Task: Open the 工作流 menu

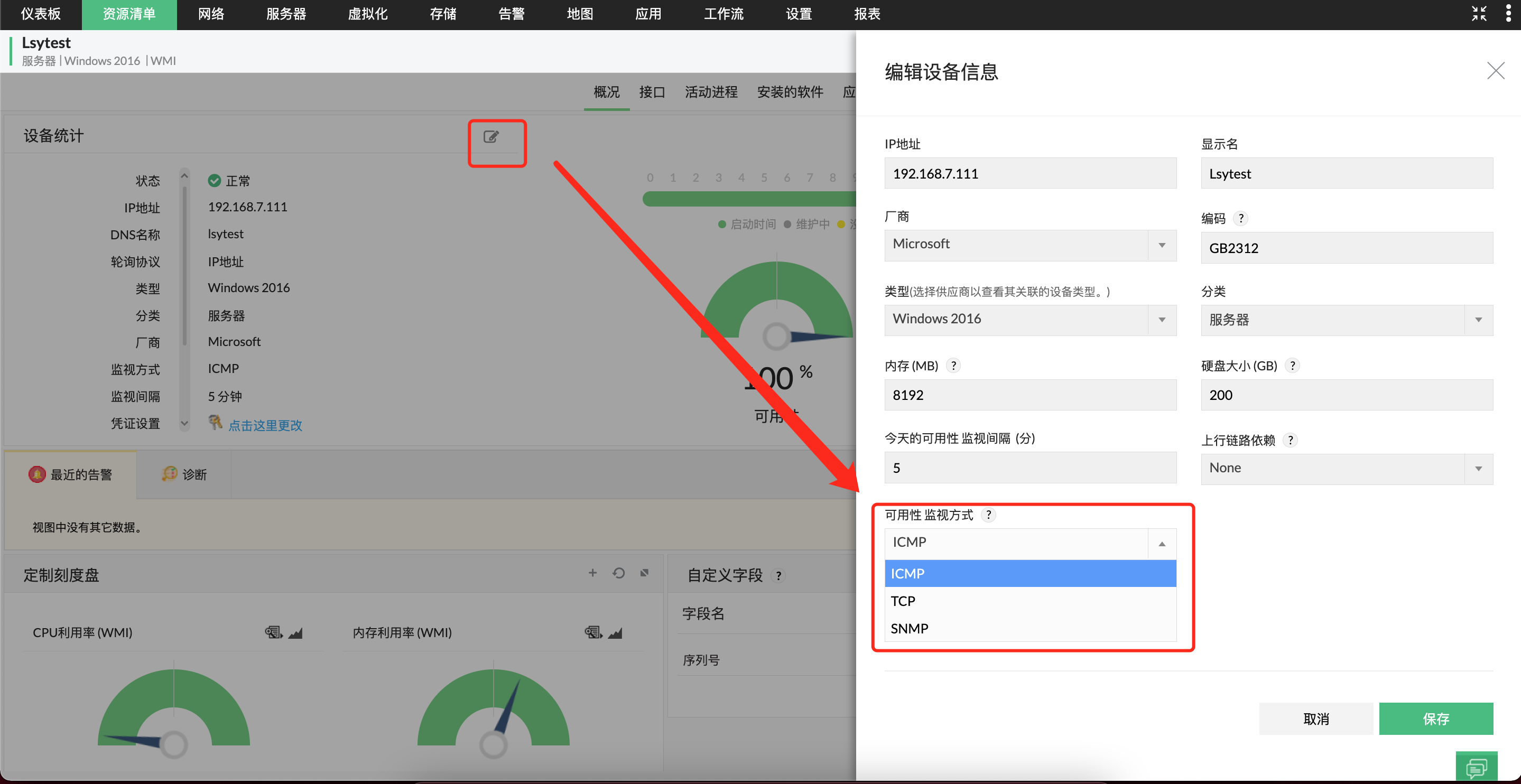Action: pos(724,14)
